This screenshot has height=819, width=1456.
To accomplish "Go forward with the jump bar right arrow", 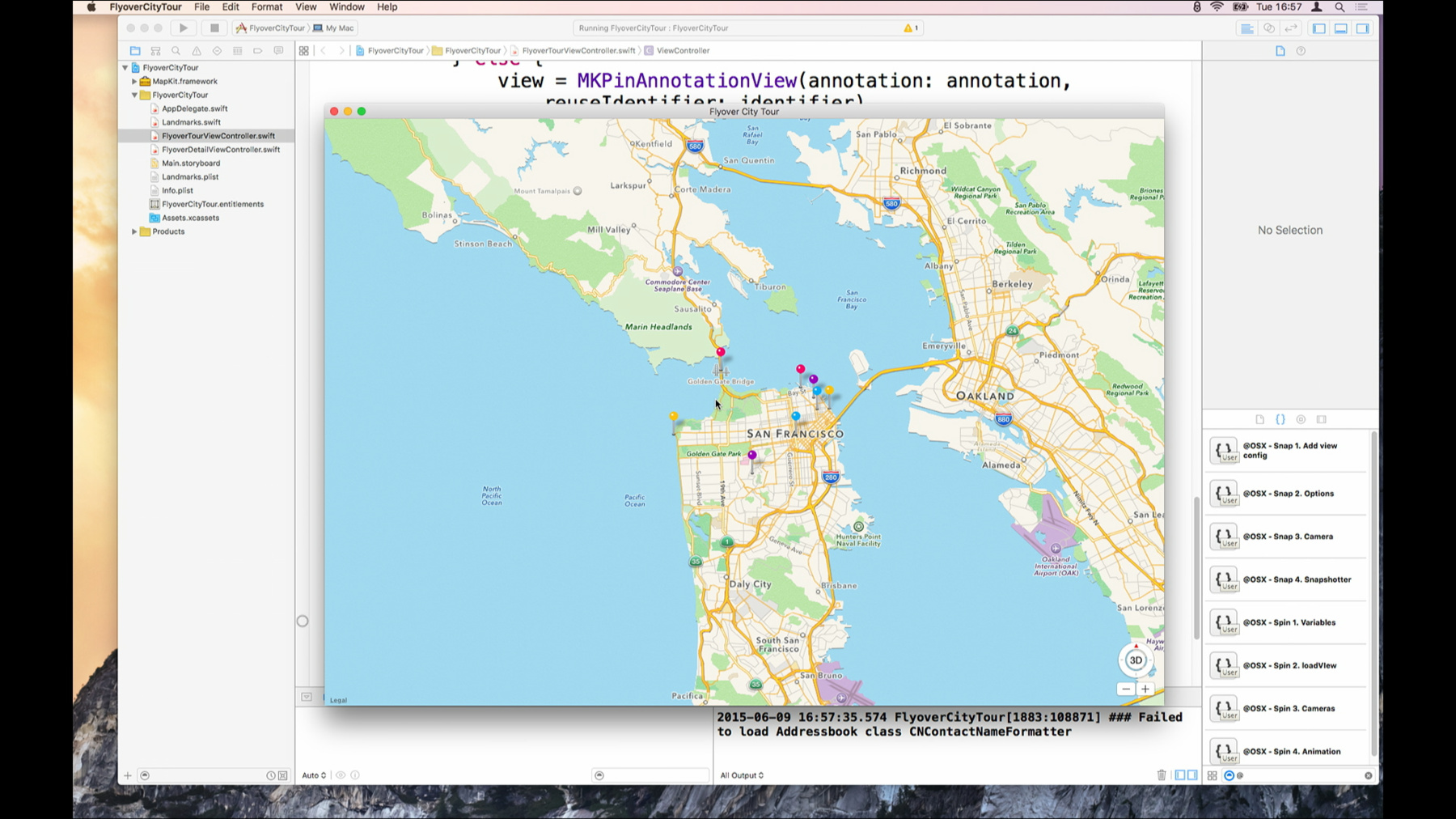I will click(341, 50).
